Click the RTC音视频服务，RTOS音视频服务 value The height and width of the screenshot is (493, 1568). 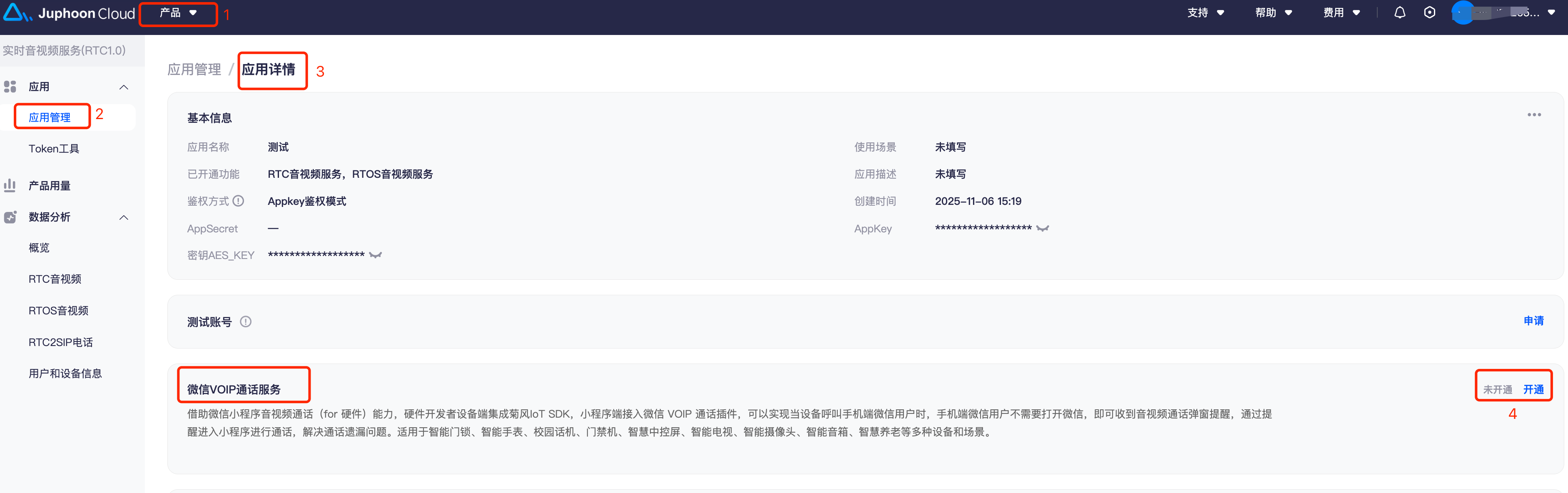click(x=351, y=174)
